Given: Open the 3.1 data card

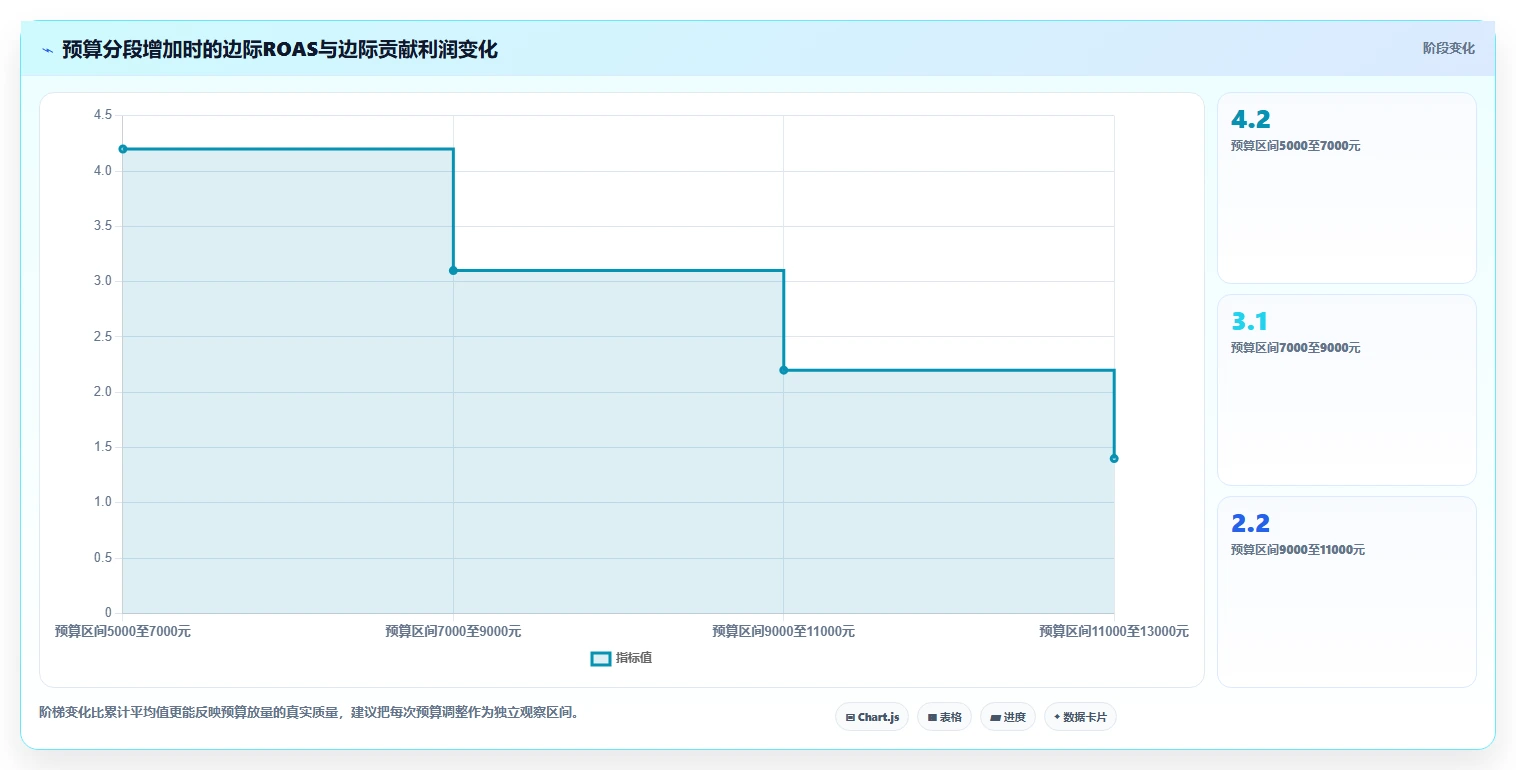Looking at the screenshot, I should pyautogui.click(x=1346, y=390).
